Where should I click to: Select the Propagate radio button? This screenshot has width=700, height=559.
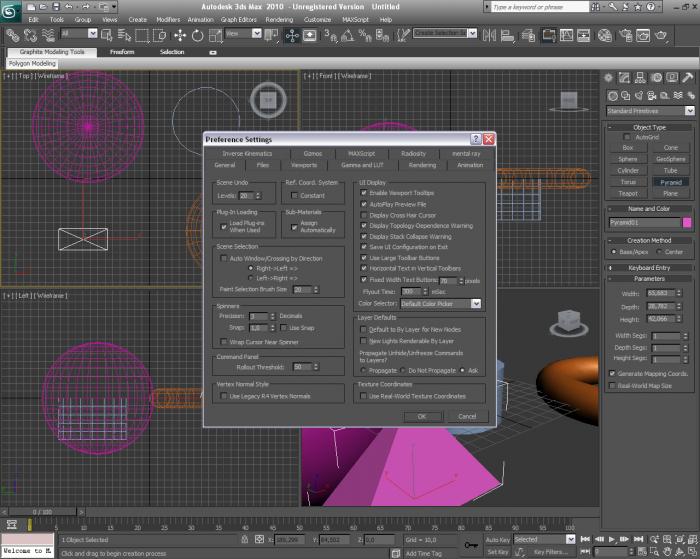pos(363,371)
